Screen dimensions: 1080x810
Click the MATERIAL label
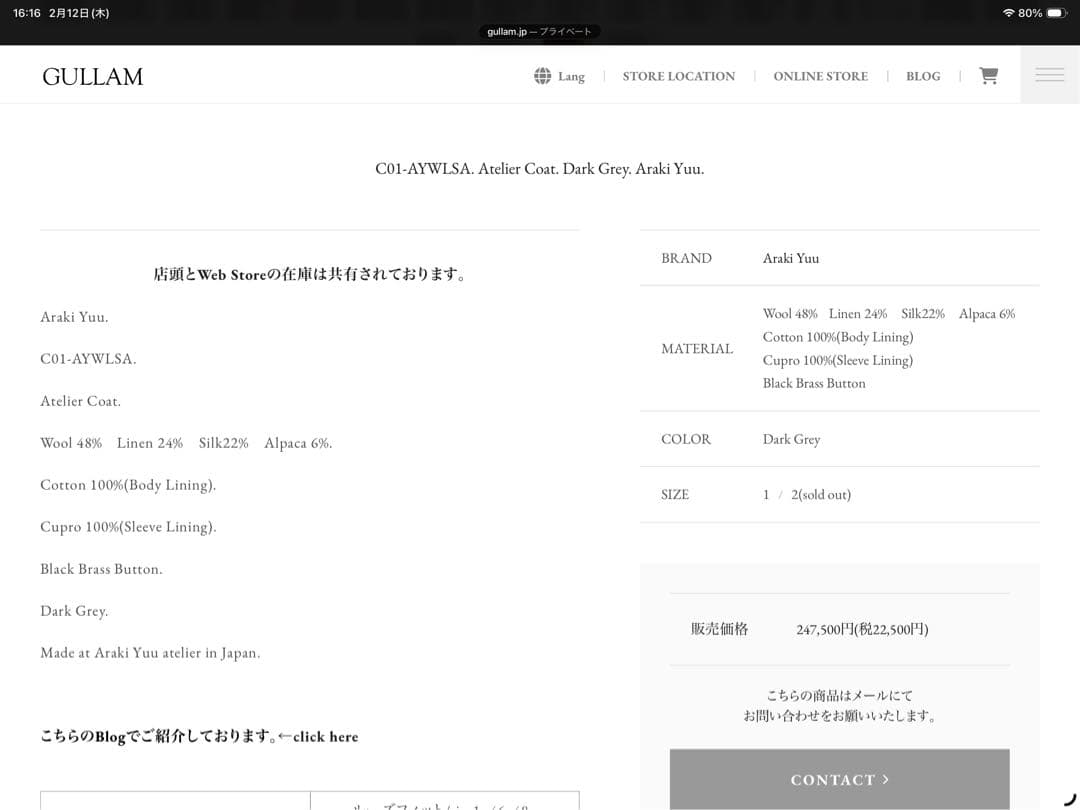click(x=697, y=349)
